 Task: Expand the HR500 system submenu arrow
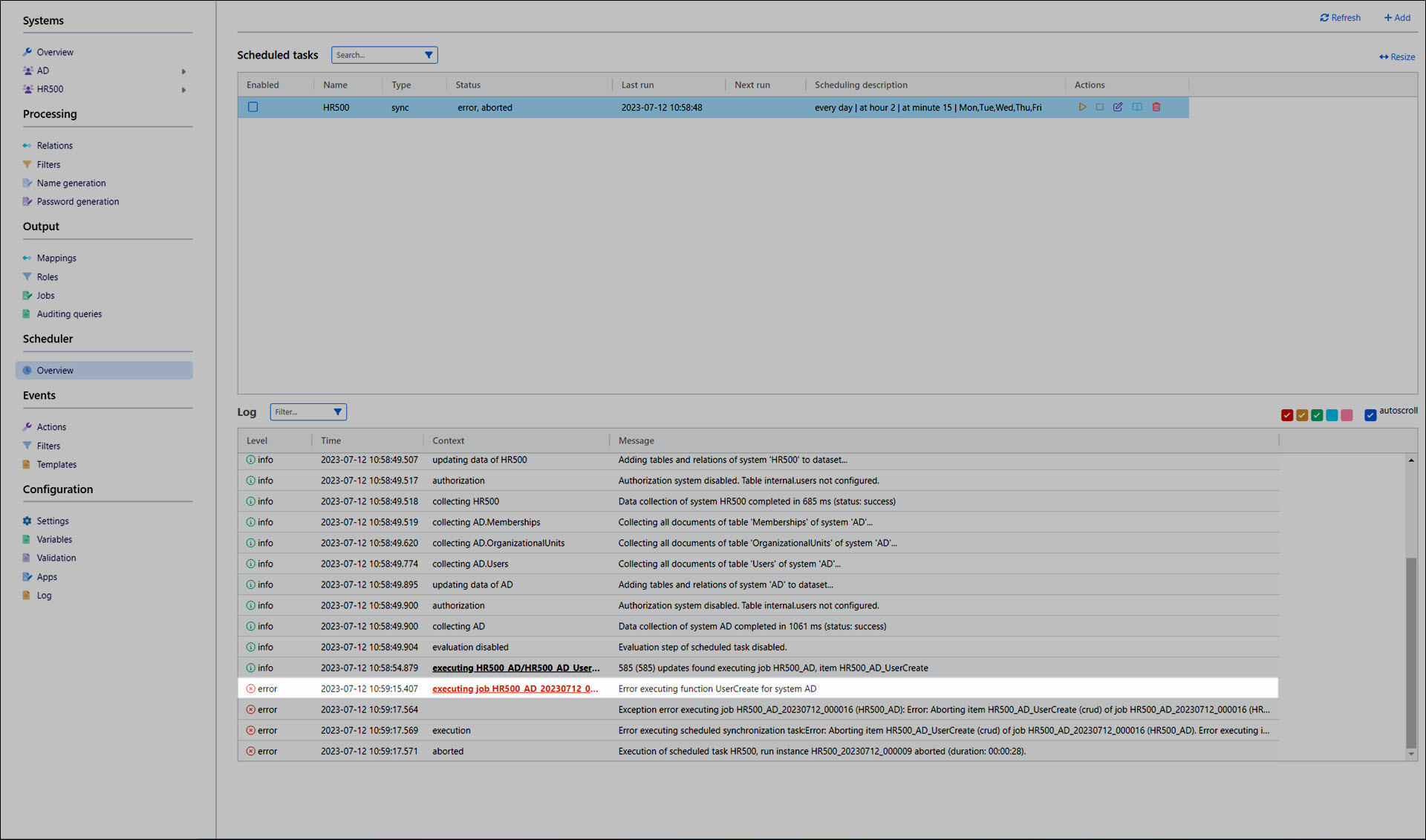[183, 90]
